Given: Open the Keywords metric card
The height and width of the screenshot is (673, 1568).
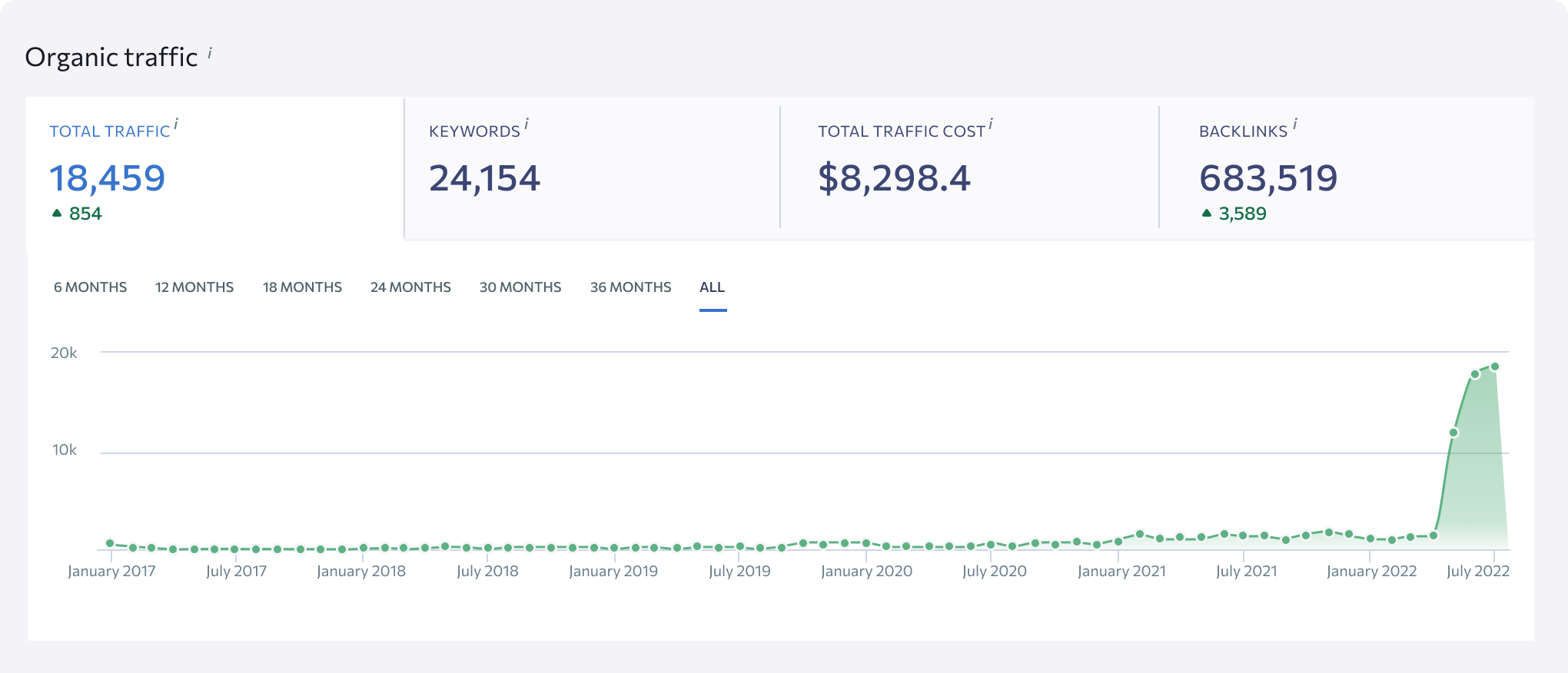Looking at the screenshot, I should click(593, 167).
